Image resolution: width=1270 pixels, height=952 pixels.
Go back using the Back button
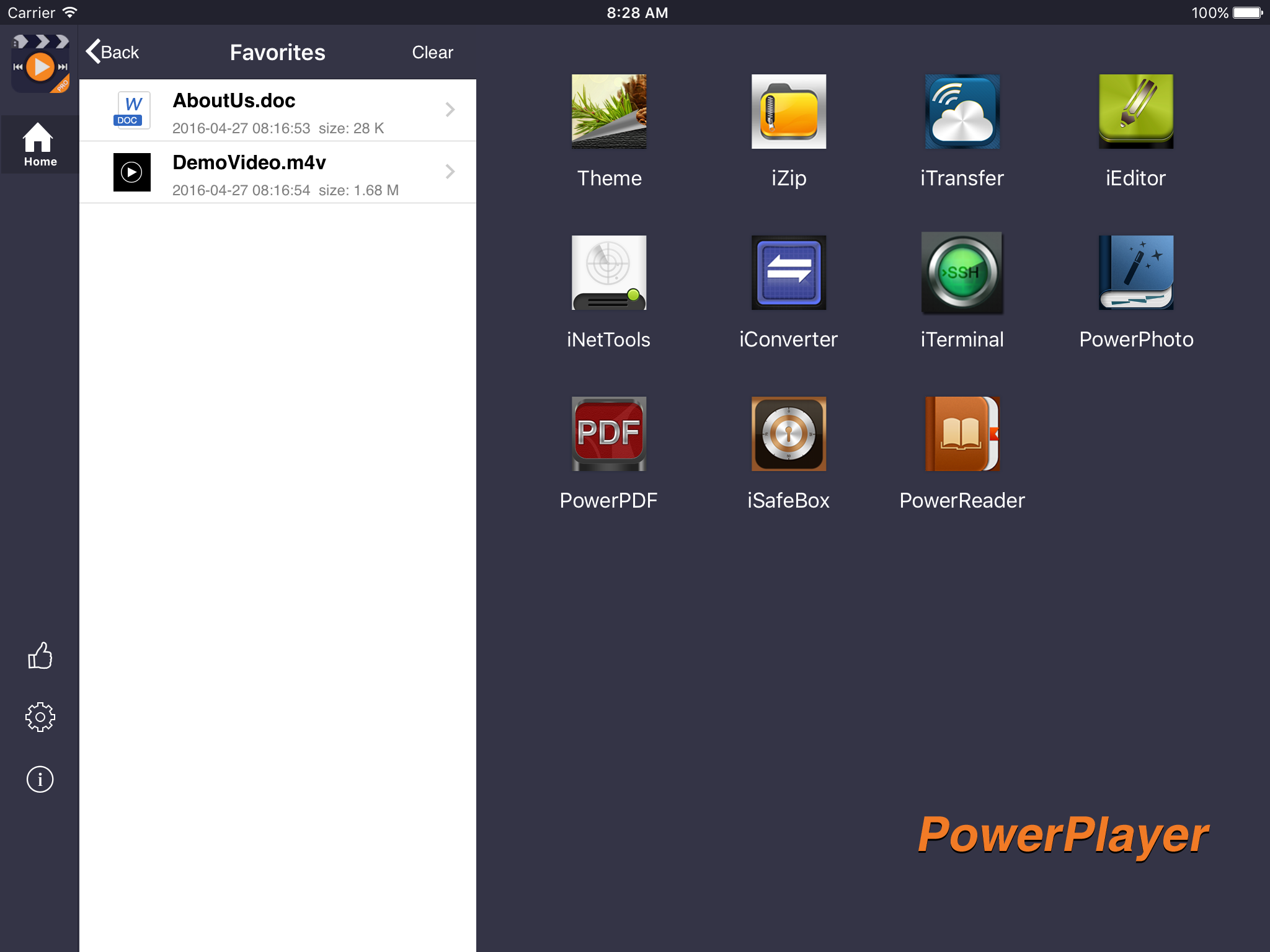113,52
